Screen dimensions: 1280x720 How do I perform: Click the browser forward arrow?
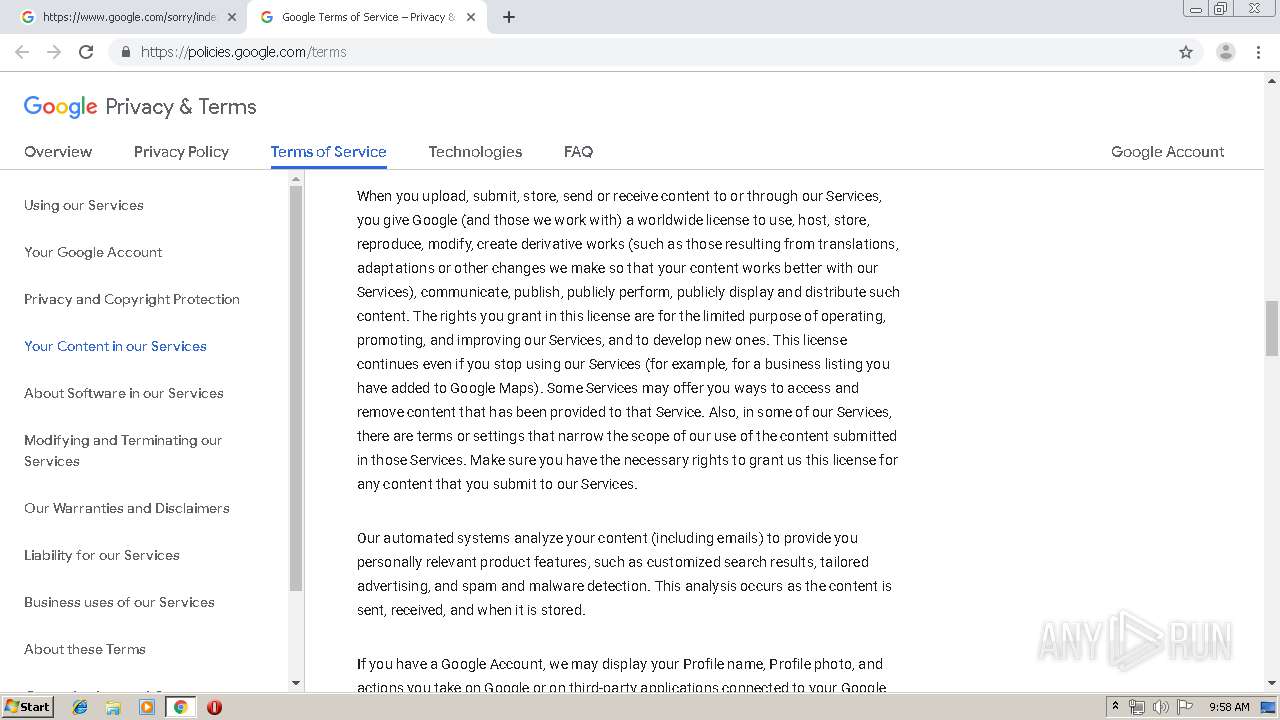(x=54, y=52)
